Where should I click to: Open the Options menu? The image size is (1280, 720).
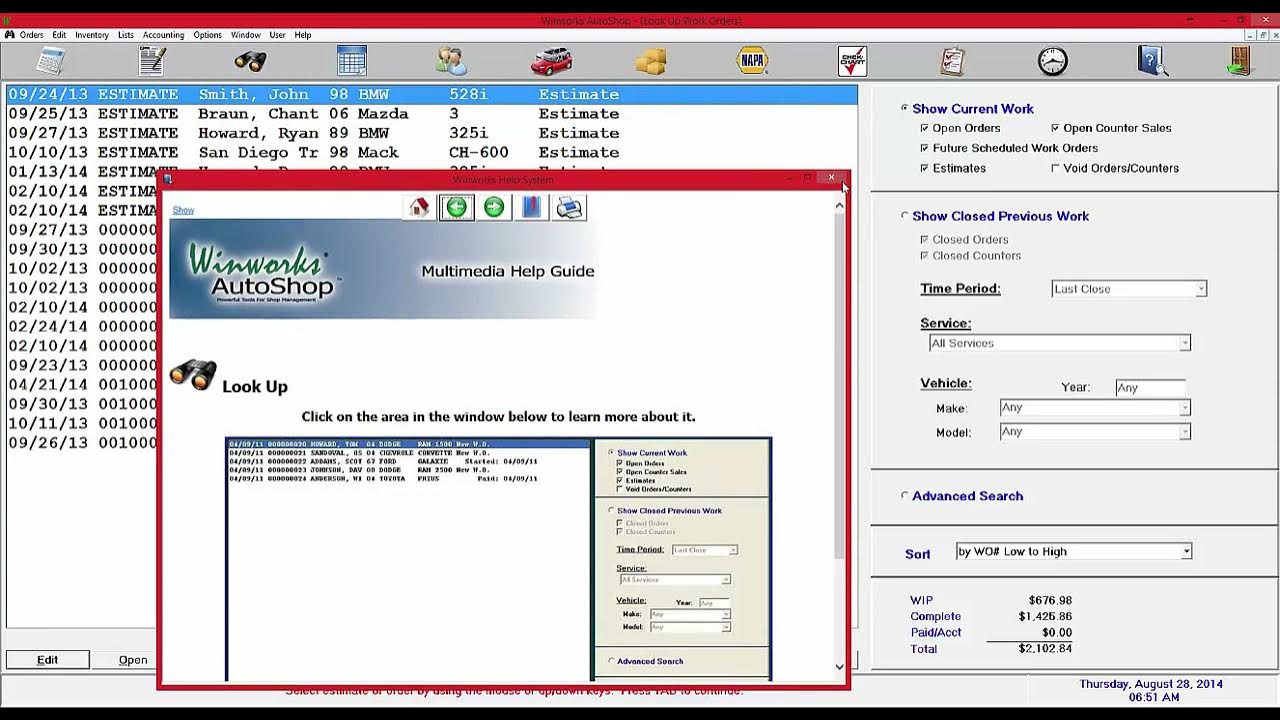click(x=208, y=35)
